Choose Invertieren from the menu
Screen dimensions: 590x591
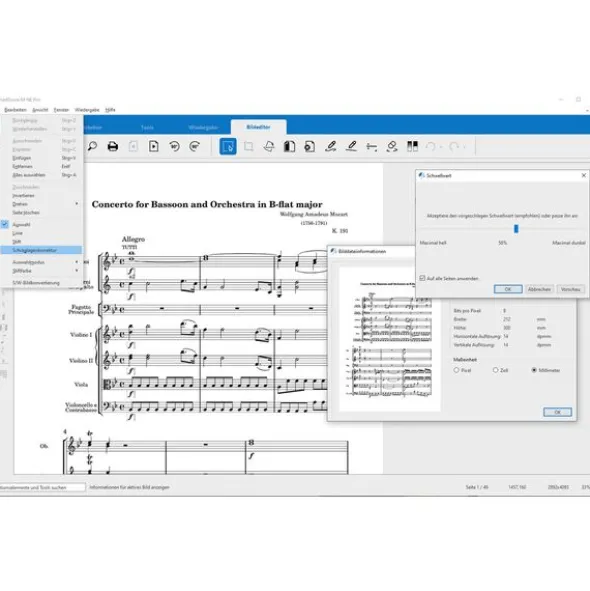coord(41,196)
